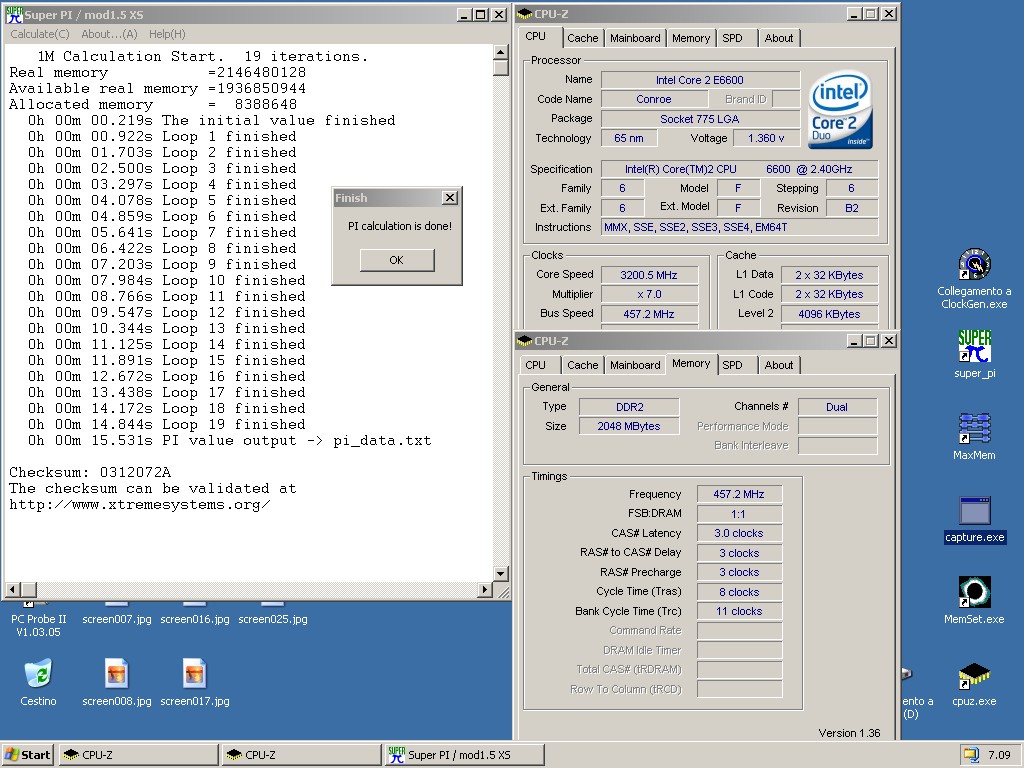This screenshot has height=768, width=1024.
Task: Open the Calculate(C) menu in Super PI
Action: [40, 34]
